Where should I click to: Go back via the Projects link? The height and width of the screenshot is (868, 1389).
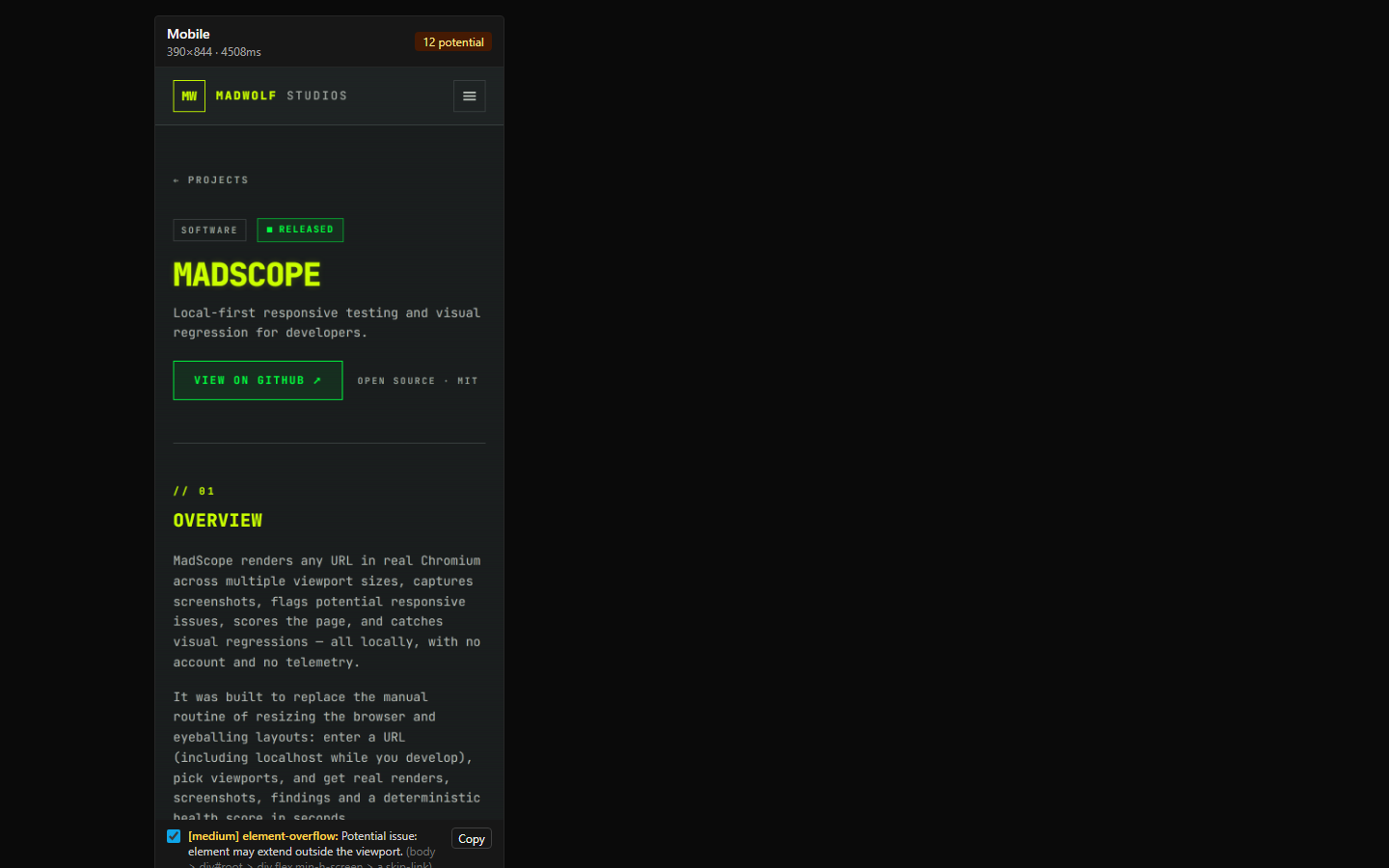[x=210, y=180]
